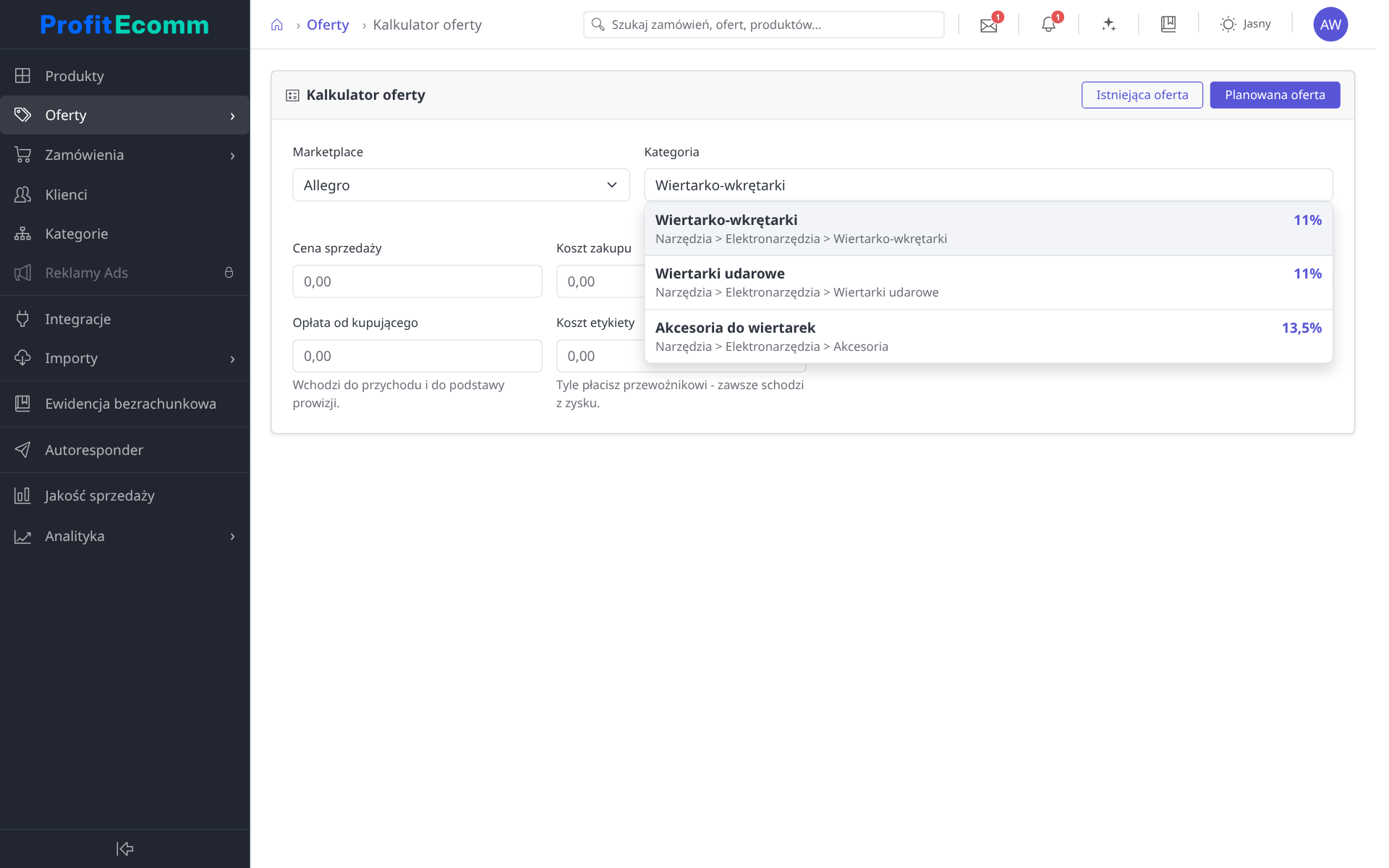Click the Produkty grid icon
Screen dimensions: 1389x868
[22, 75]
